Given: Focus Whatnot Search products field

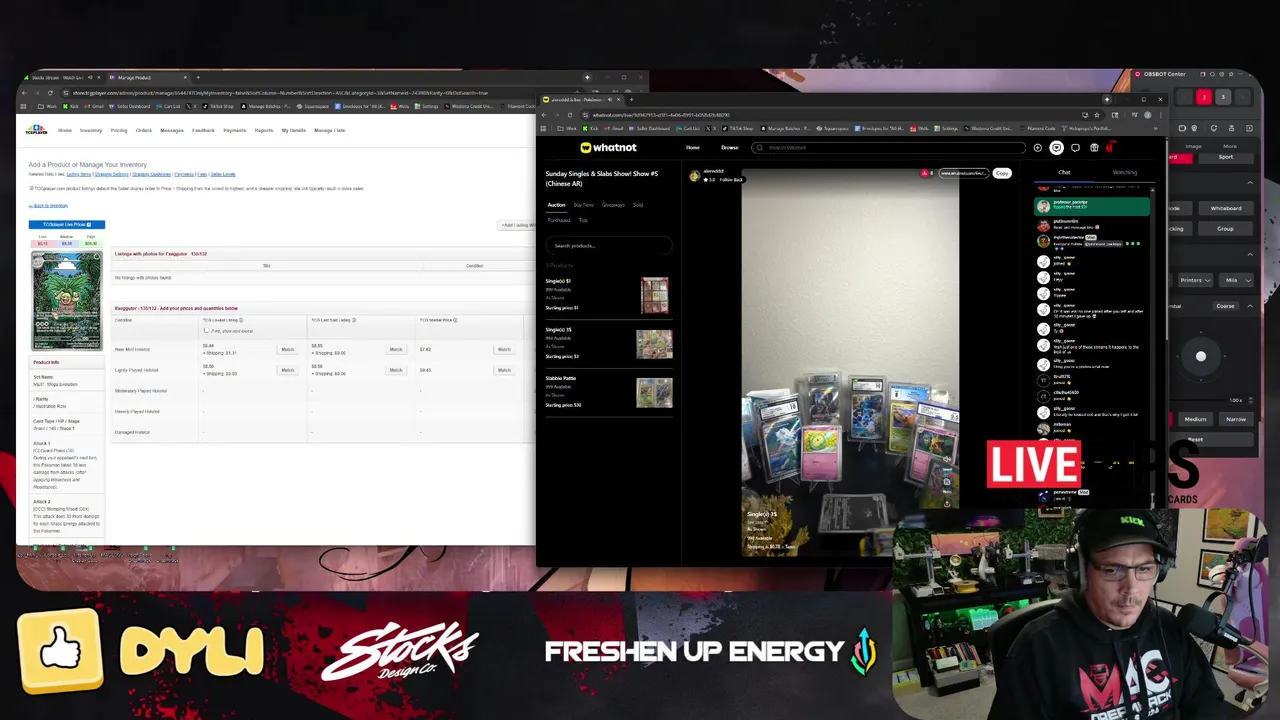Looking at the screenshot, I should click(x=609, y=245).
